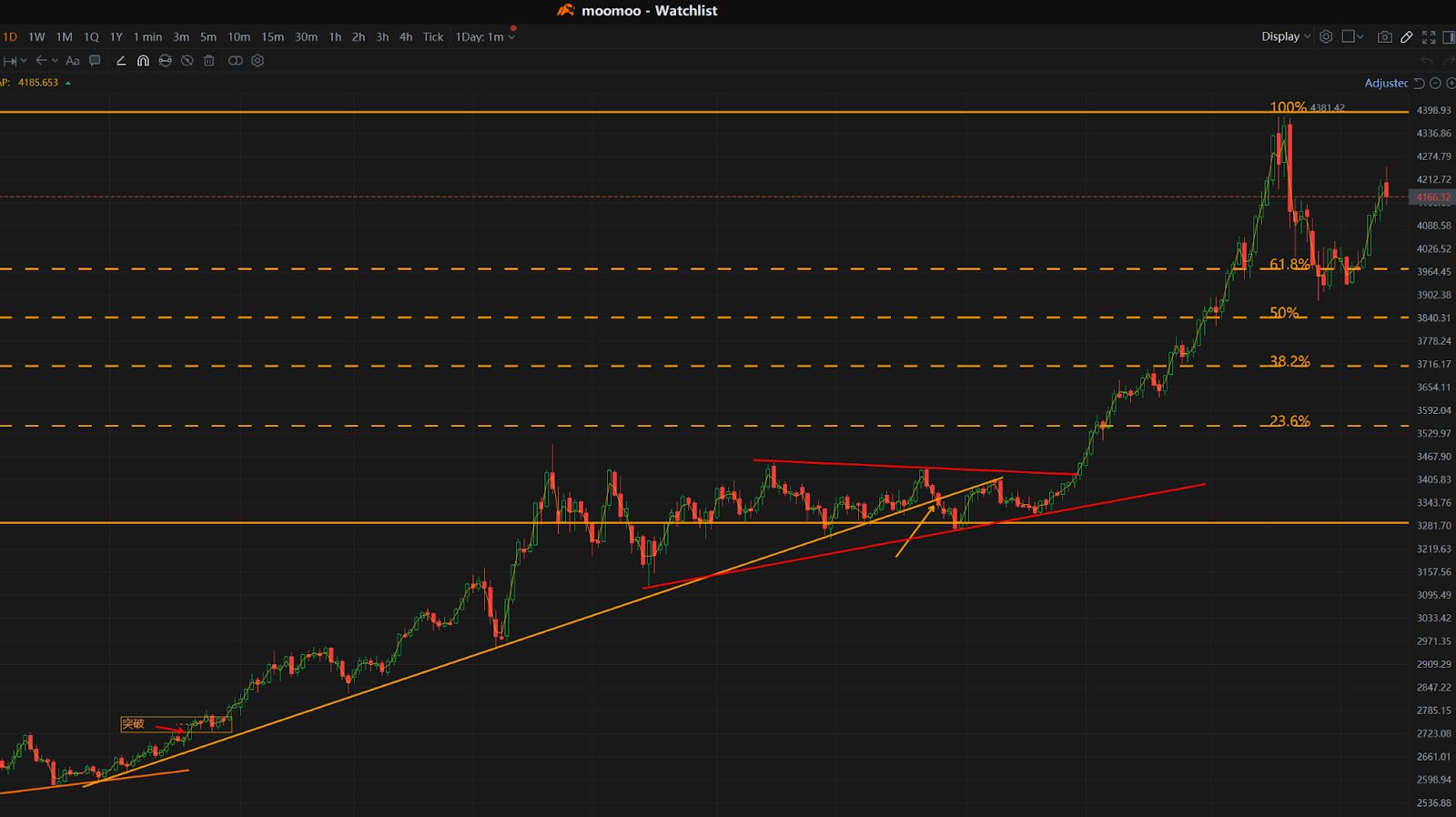Open the chart settings gear next to Display
This screenshot has height=817, width=1456.
coord(1326,36)
